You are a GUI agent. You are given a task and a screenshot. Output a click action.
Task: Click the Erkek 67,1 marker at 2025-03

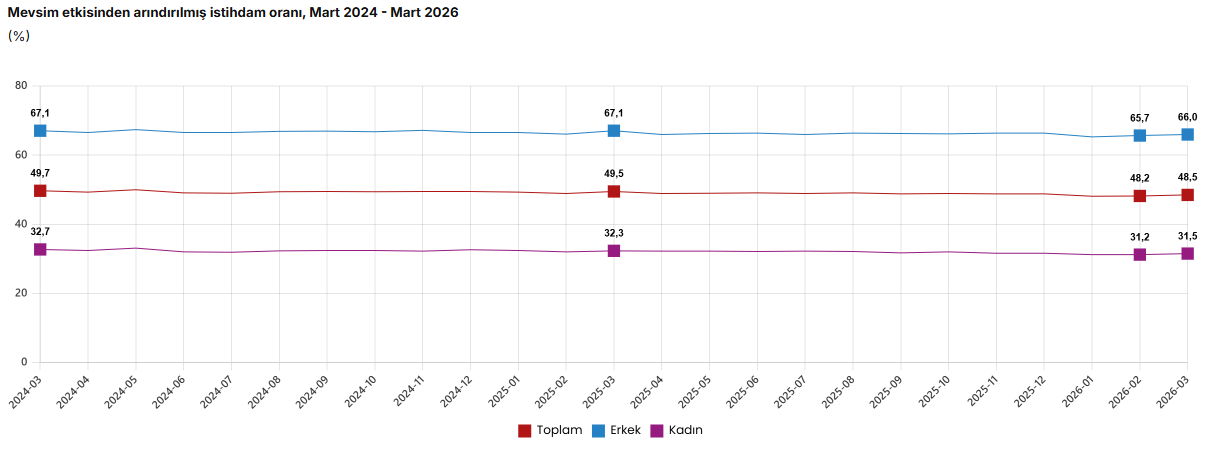tap(614, 131)
